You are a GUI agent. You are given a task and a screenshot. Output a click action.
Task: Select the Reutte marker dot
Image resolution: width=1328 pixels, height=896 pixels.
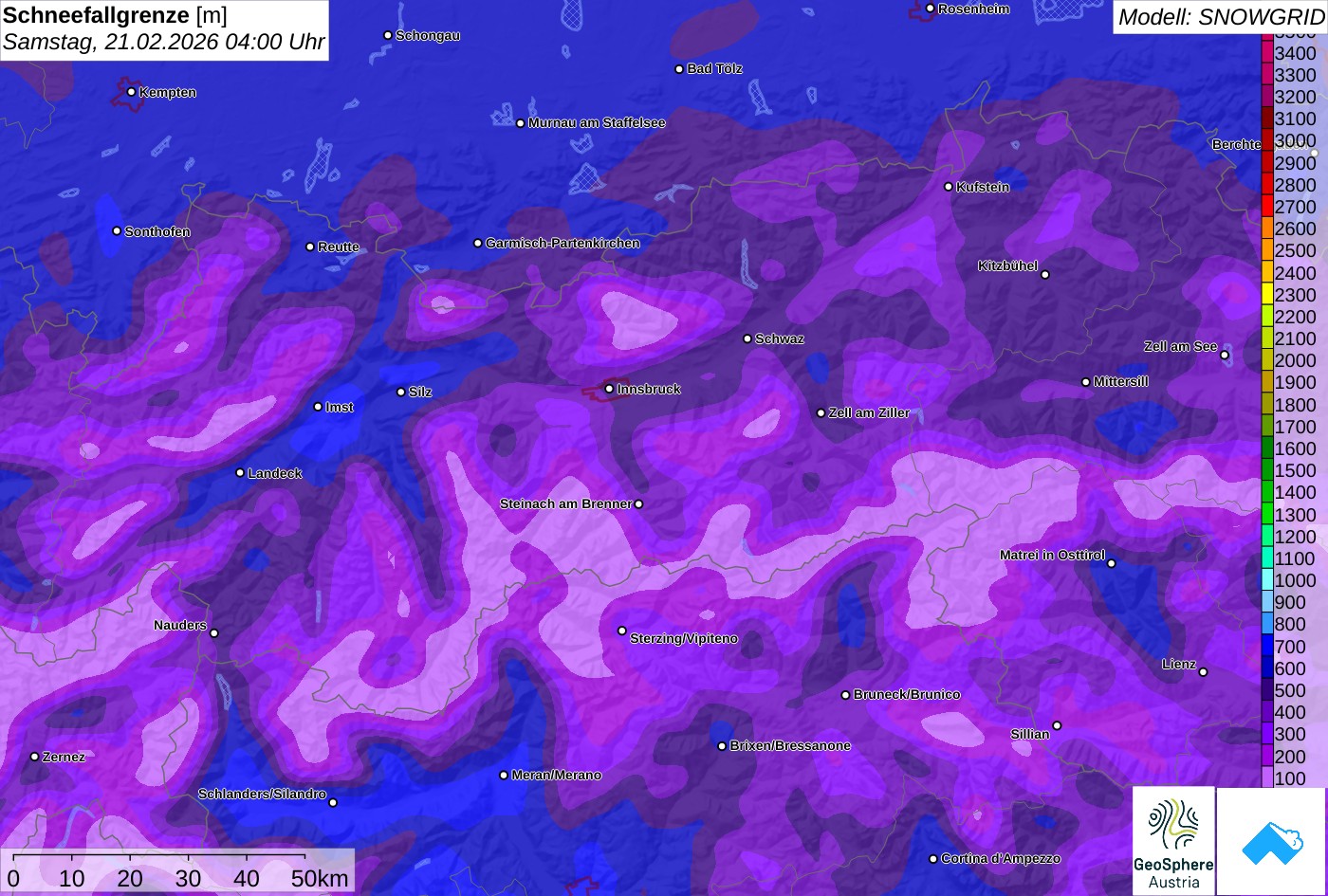(x=310, y=247)
